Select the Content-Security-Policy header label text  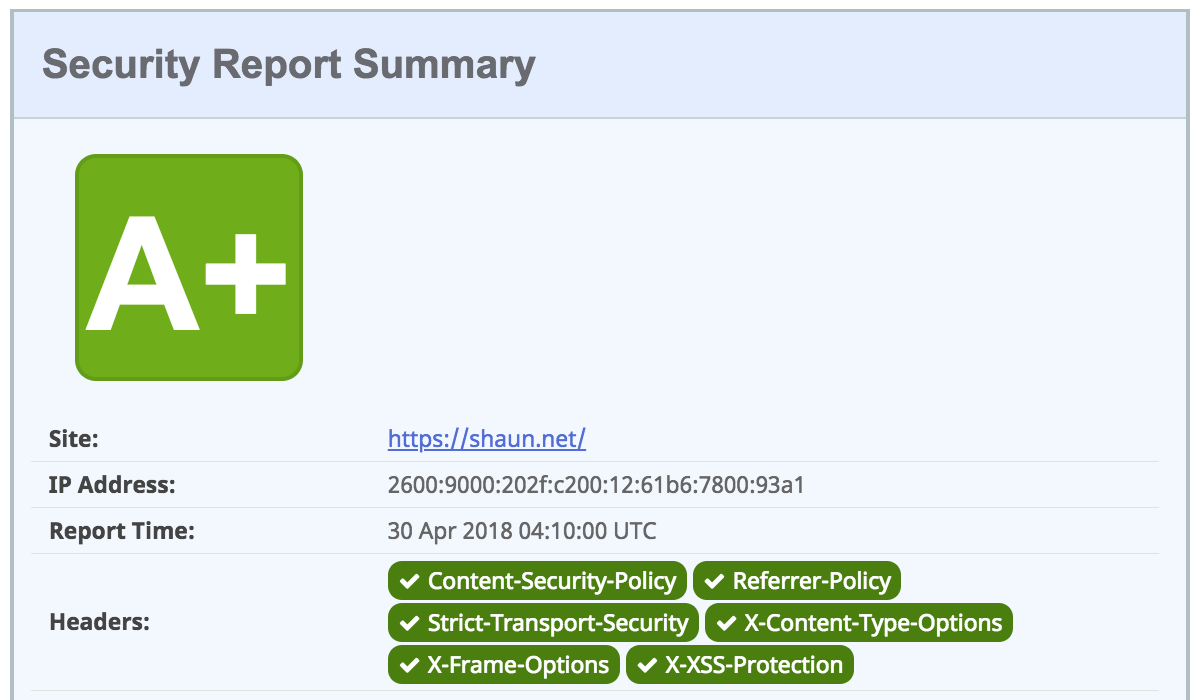(552, 581)
